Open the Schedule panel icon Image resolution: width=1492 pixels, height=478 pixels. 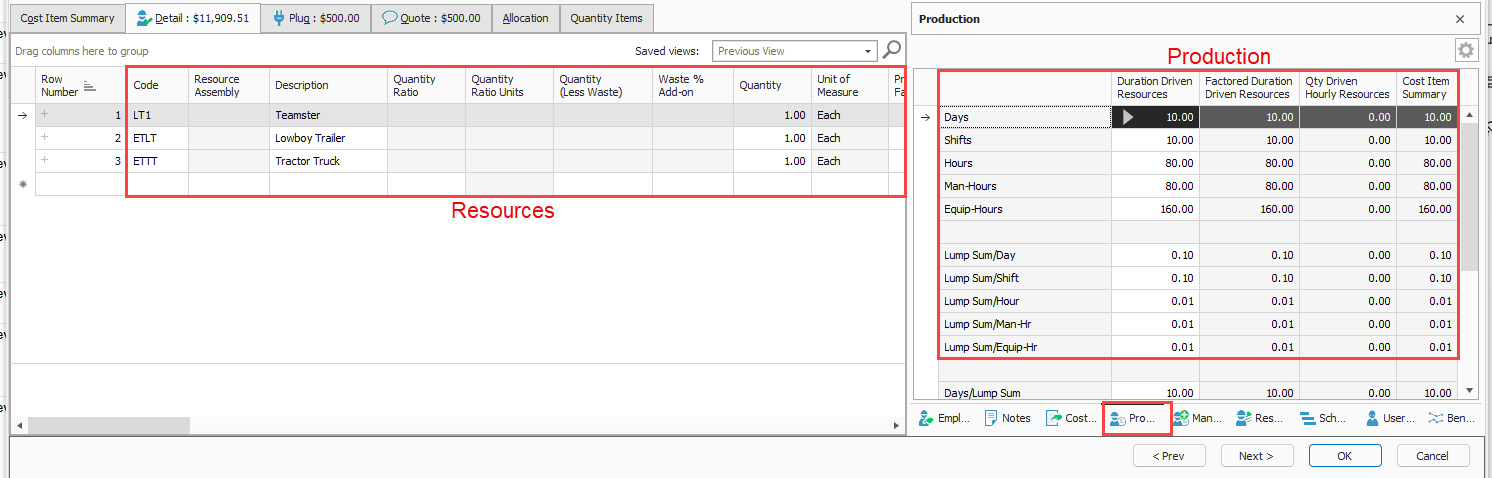pyautogui.click(x=1307, y=419)
